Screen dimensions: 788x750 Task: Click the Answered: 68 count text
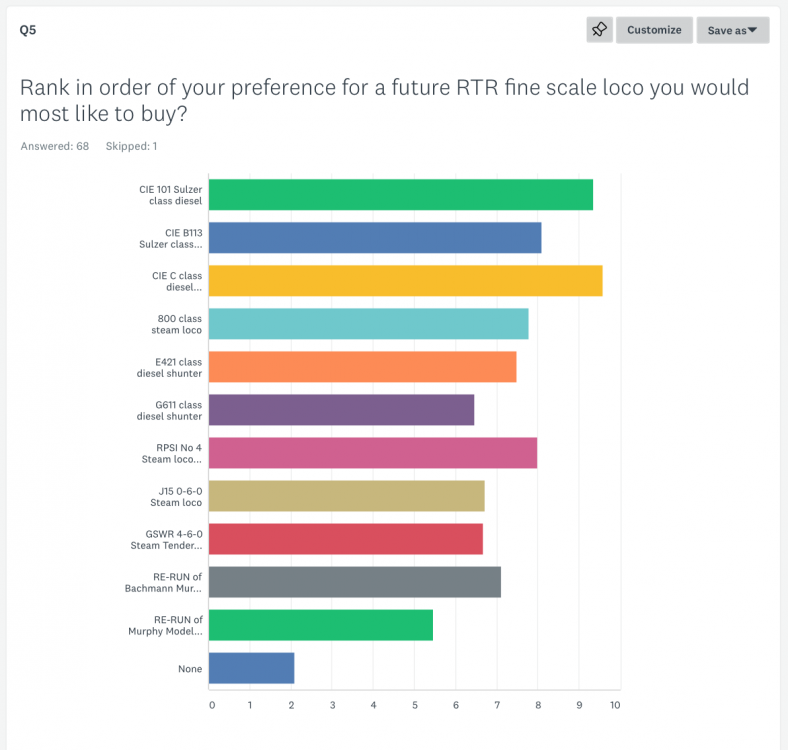[55, 146]
